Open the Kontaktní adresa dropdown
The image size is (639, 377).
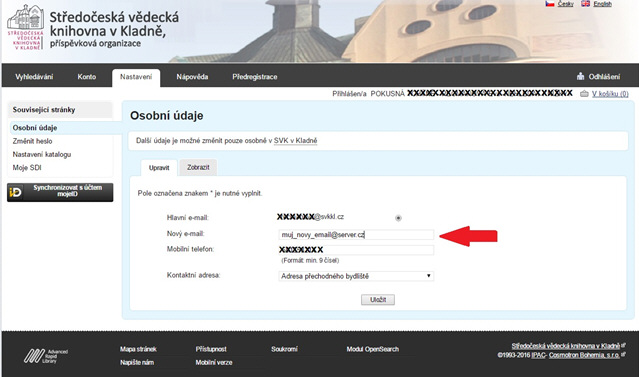[x=356, y=276]
